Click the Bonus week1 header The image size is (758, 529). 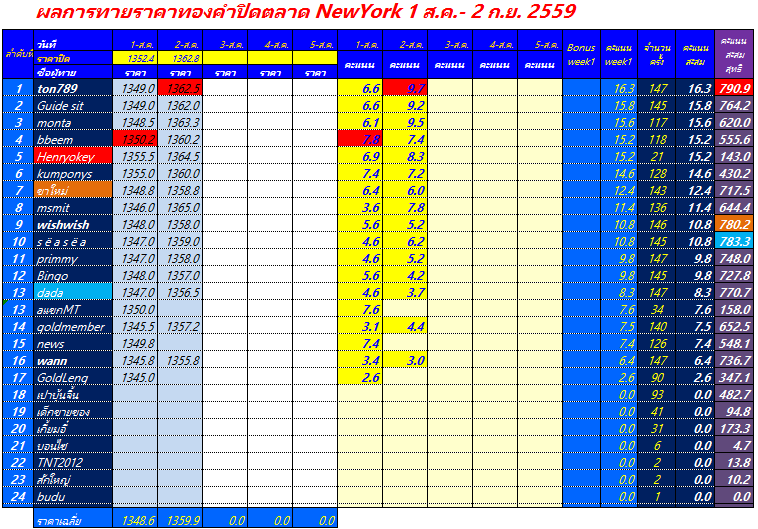click(x=582, y=54)
